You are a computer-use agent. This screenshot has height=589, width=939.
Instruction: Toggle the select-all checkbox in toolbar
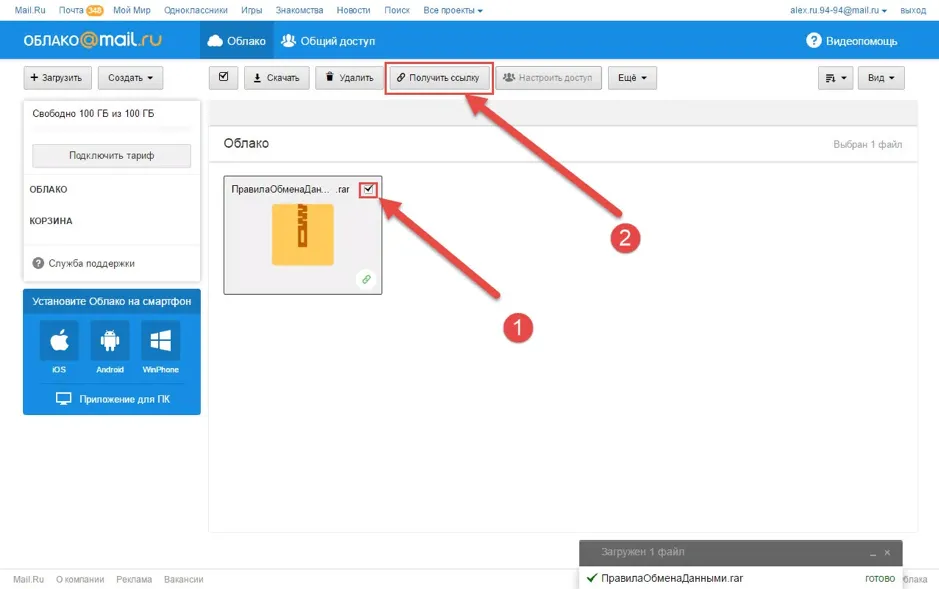[x=223, y=77]
